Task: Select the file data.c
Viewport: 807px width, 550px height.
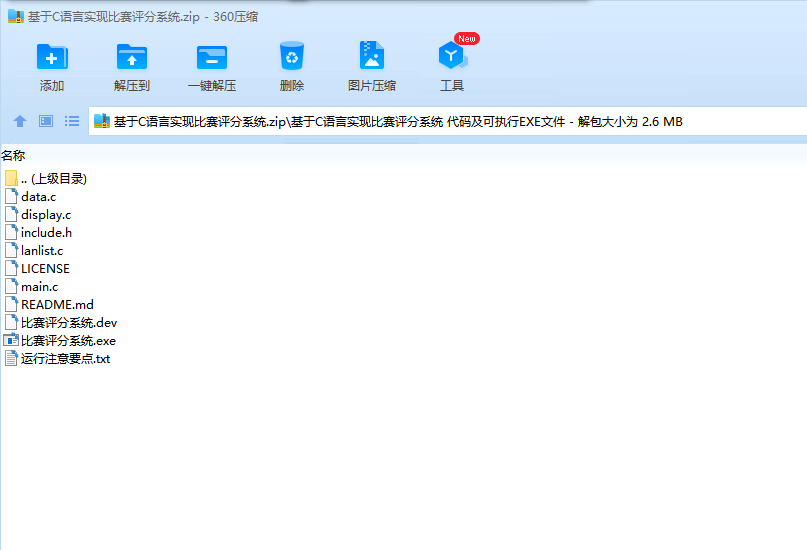Action: pyautogui.click(x=39, y=197)
